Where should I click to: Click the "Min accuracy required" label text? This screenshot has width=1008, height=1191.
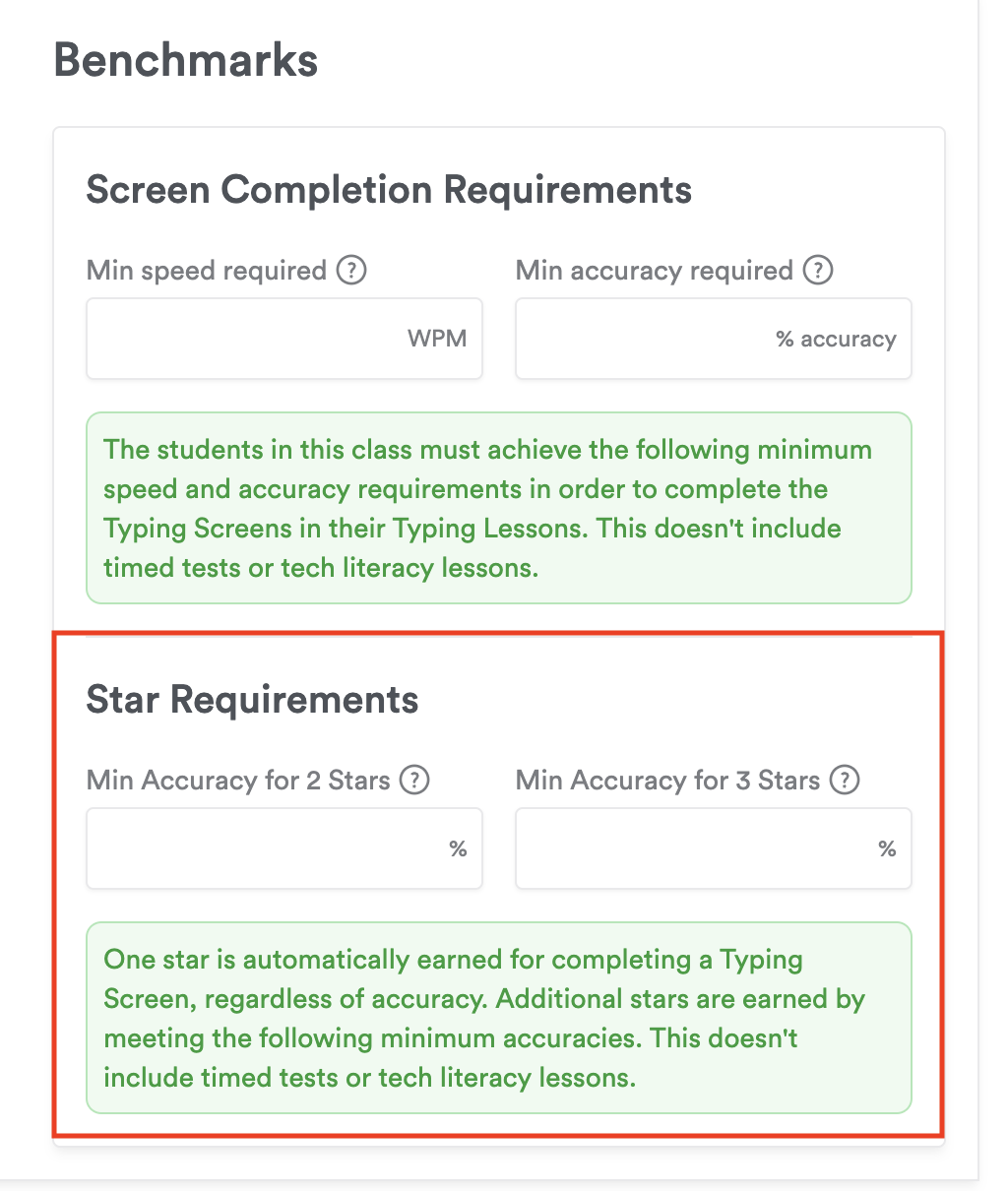[x=654, y=271]
